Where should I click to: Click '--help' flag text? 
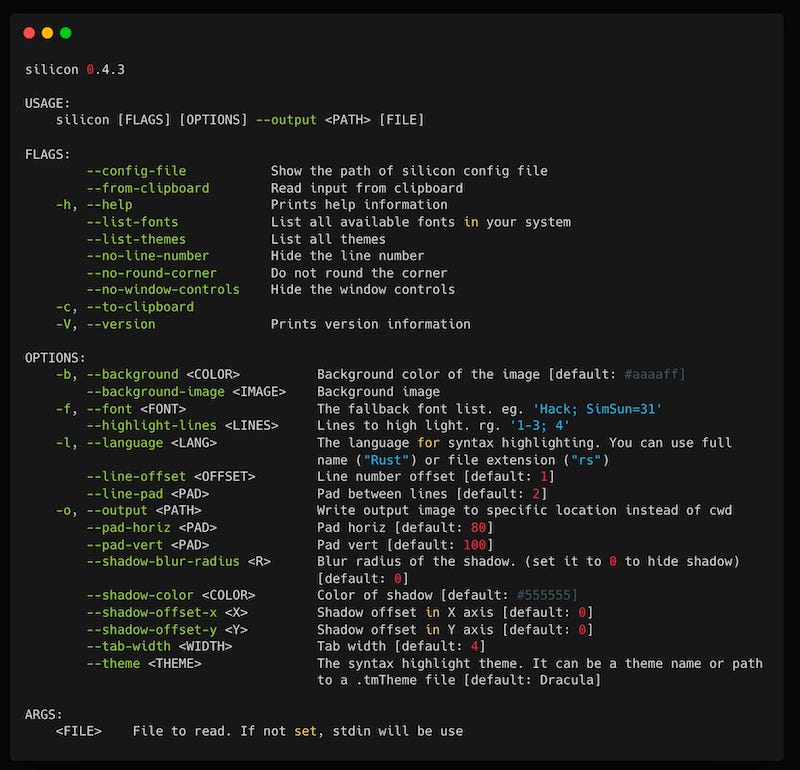pyautogui.click(x=110, y=205)
